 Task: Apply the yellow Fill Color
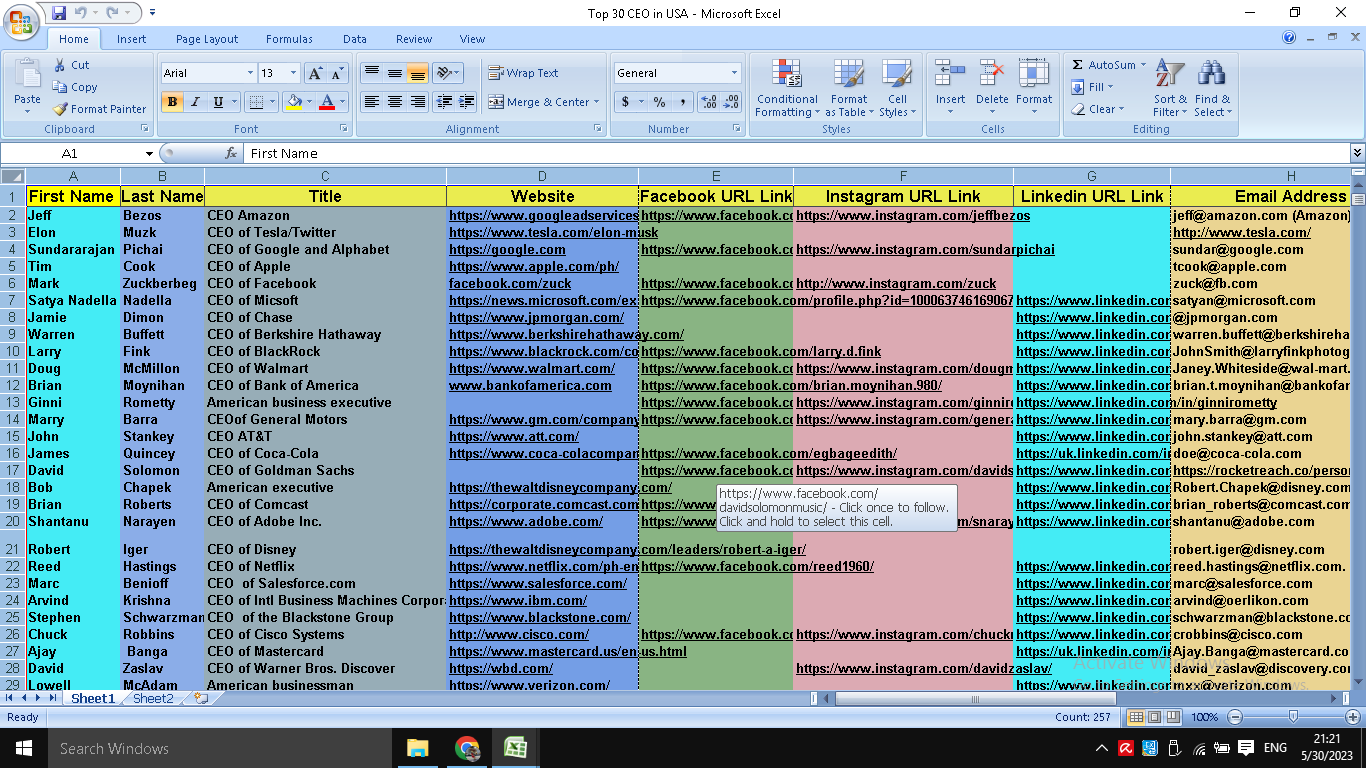293,102
